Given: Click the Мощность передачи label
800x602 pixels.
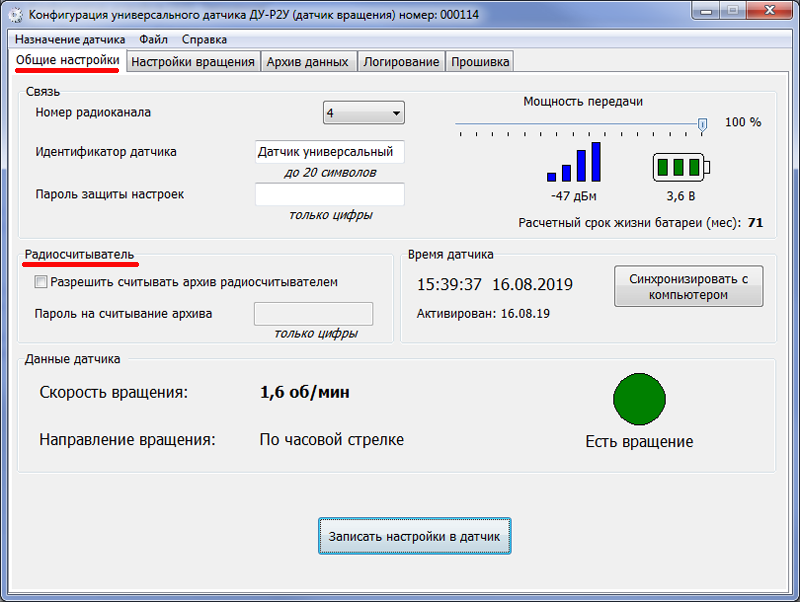Looking at the screenshot, I should (x=583, y=102).
